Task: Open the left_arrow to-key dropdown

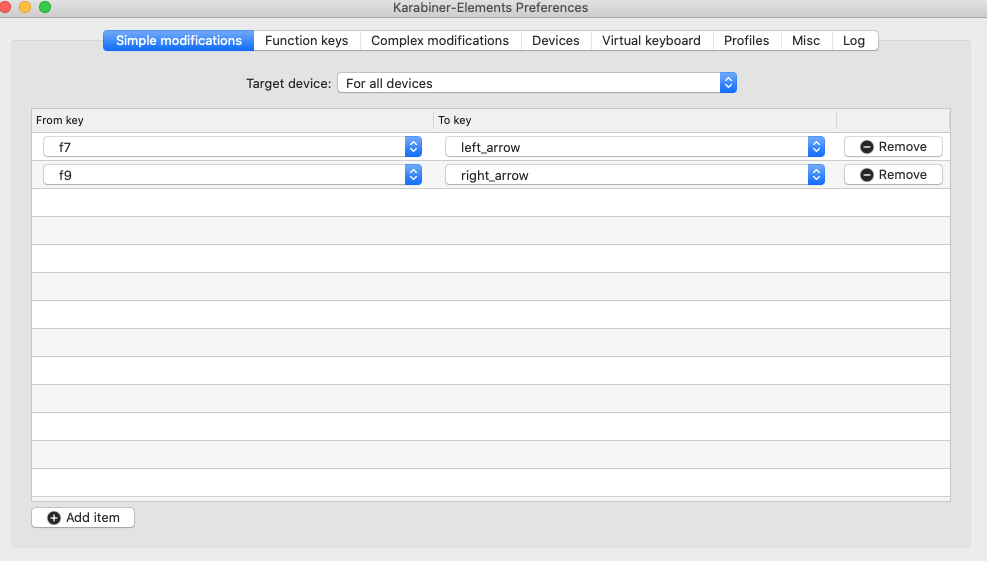Action: (x=634, y=147)
